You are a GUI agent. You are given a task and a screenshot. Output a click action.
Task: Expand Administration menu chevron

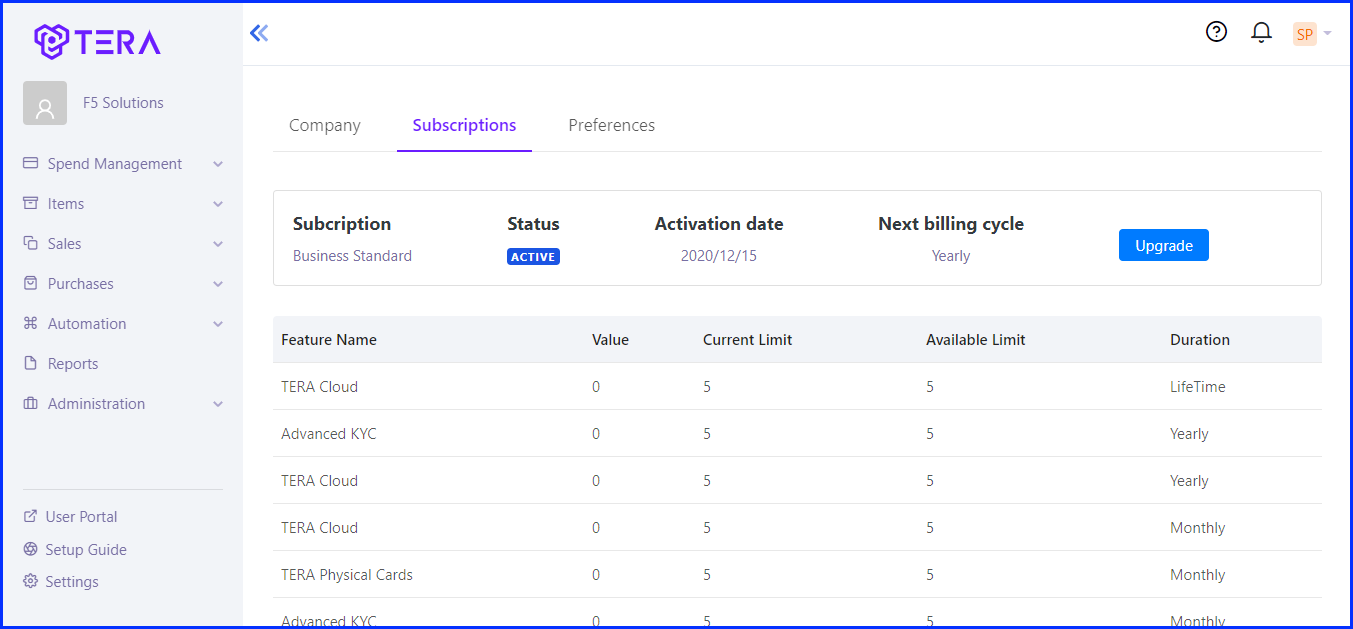click(x=218, y=404)
